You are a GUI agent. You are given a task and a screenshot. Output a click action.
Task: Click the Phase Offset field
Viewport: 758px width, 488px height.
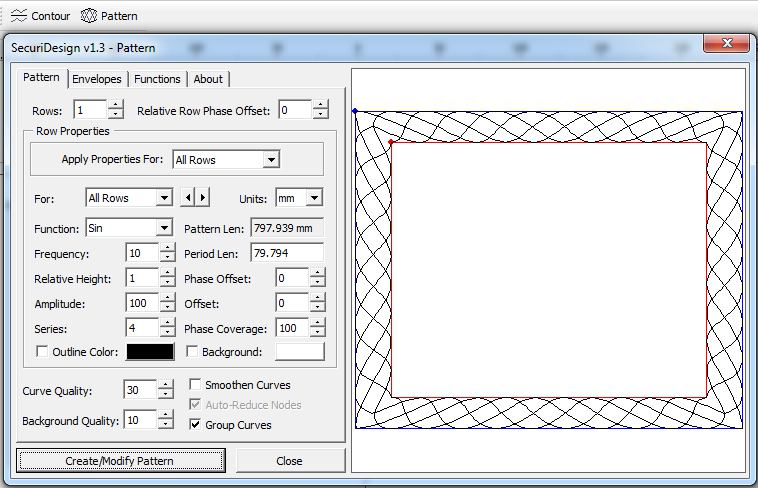click(x=292, y=278)
